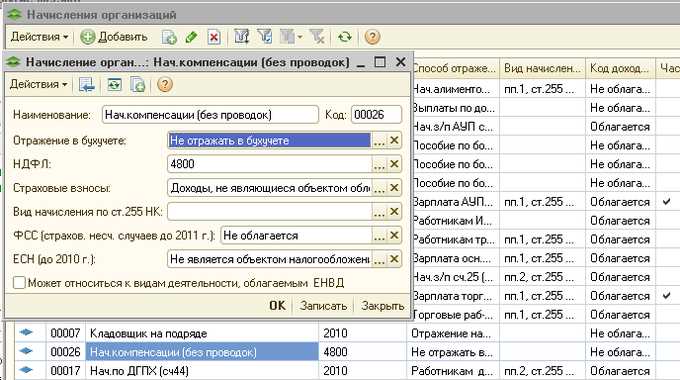Click the Записать button

coord(324,305)
